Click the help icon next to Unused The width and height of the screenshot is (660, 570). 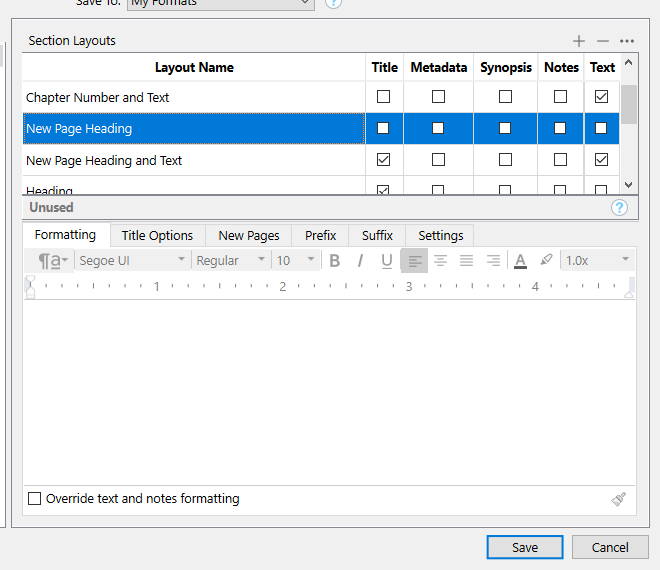(x=619, y=207)
